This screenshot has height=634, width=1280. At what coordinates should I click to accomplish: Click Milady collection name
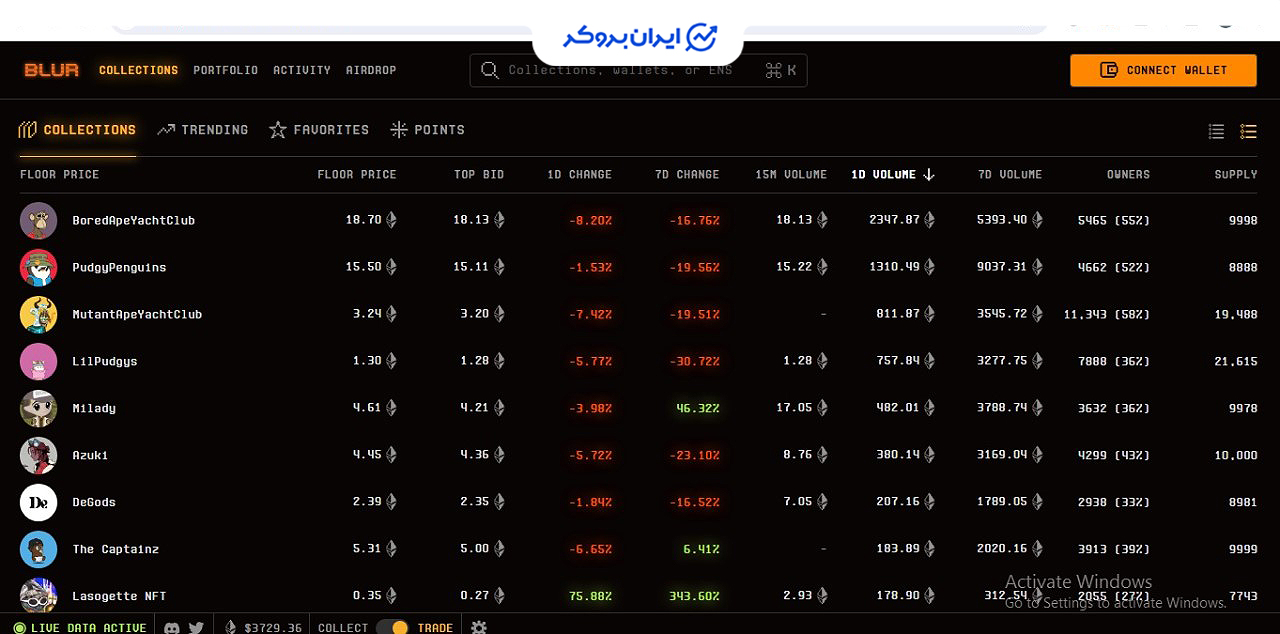coord(94,408)
